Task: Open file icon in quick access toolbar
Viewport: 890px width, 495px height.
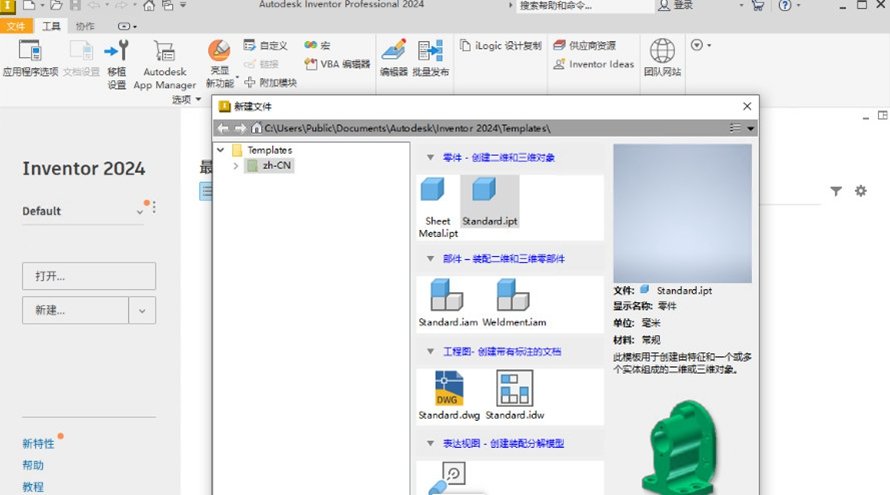Action: click(x=56, y=6)
